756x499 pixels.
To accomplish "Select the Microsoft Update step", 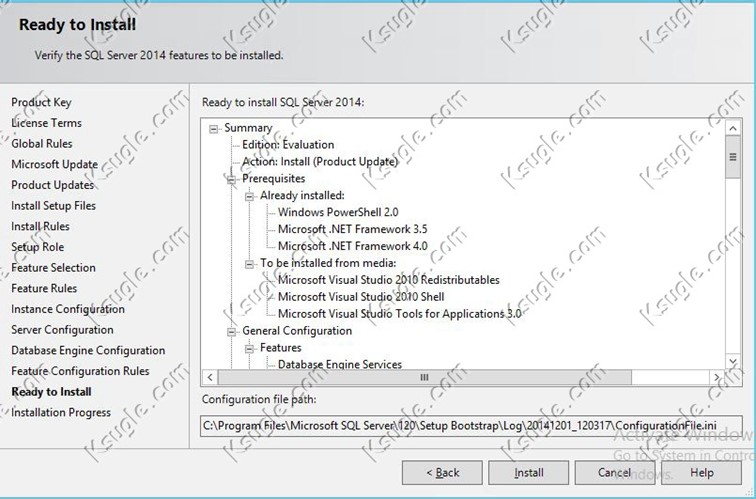I will (54, 164).
